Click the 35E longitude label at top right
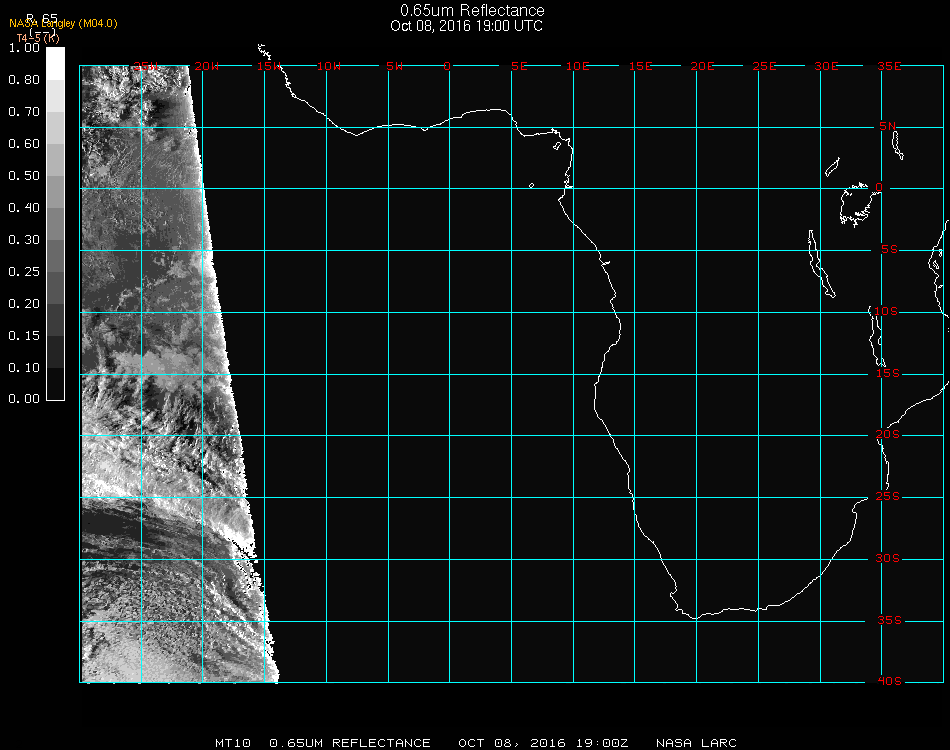950x750 pixels. point(889,66)
